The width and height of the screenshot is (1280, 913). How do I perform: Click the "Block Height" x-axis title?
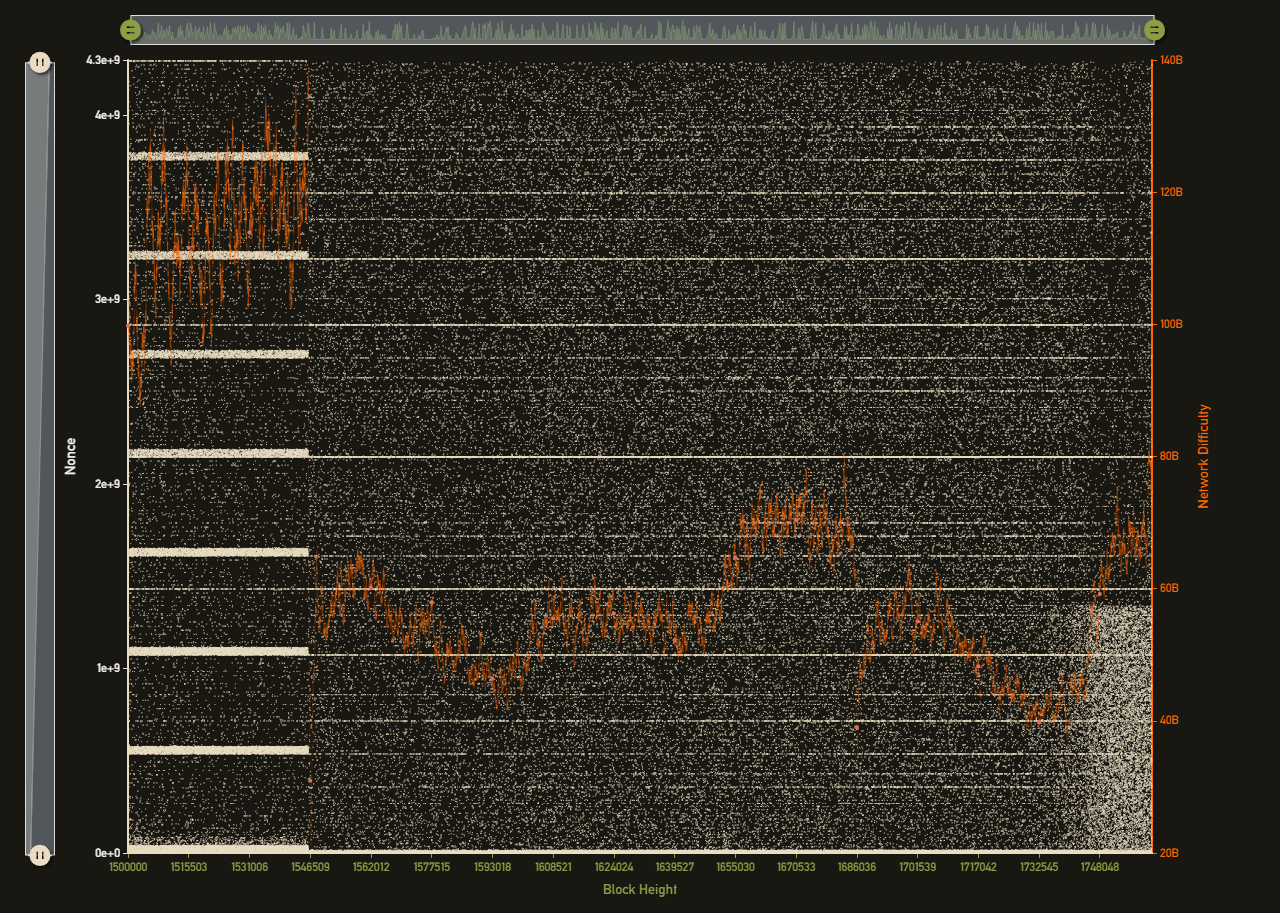pyautogui.click(x=639, y=889)
